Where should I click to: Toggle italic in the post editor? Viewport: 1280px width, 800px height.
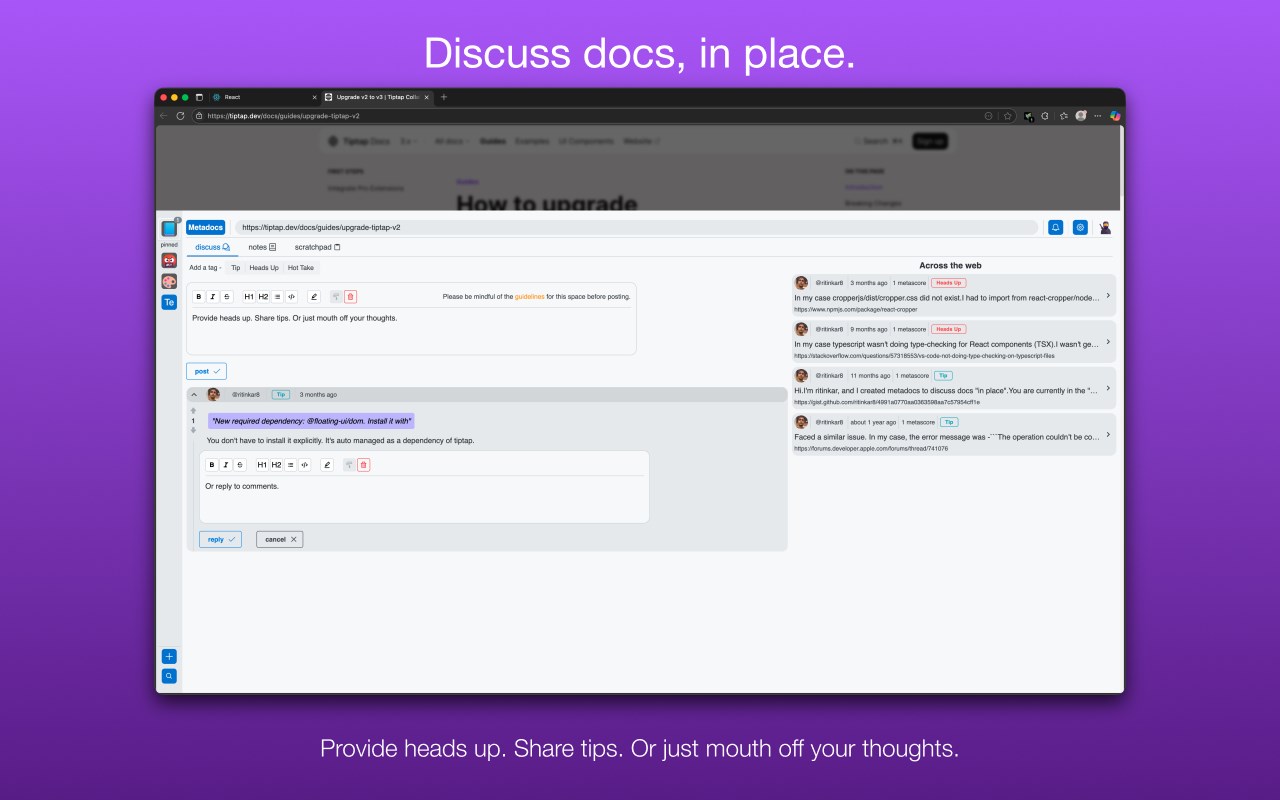(x=212, y=297)
